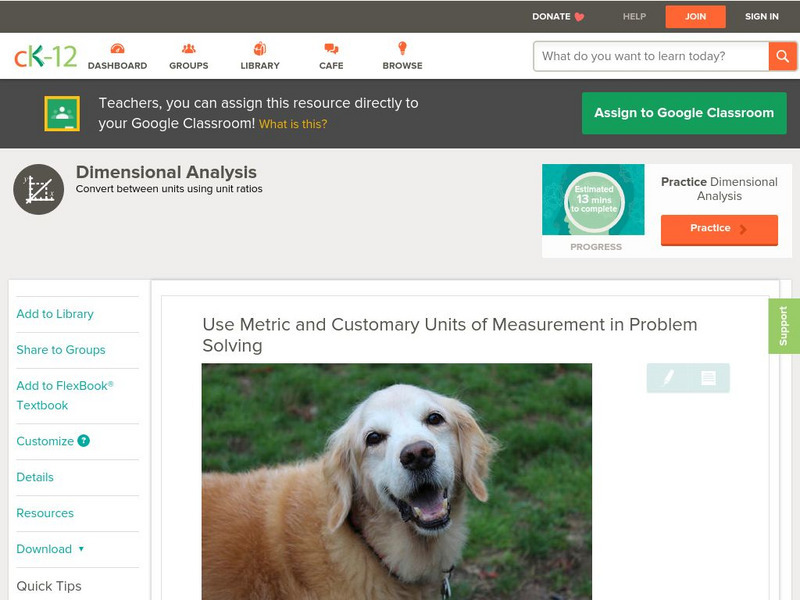Open the Resources link
The width and height of the screenshot is (800, 600).
pyautogui.click(x=45, y=513)
